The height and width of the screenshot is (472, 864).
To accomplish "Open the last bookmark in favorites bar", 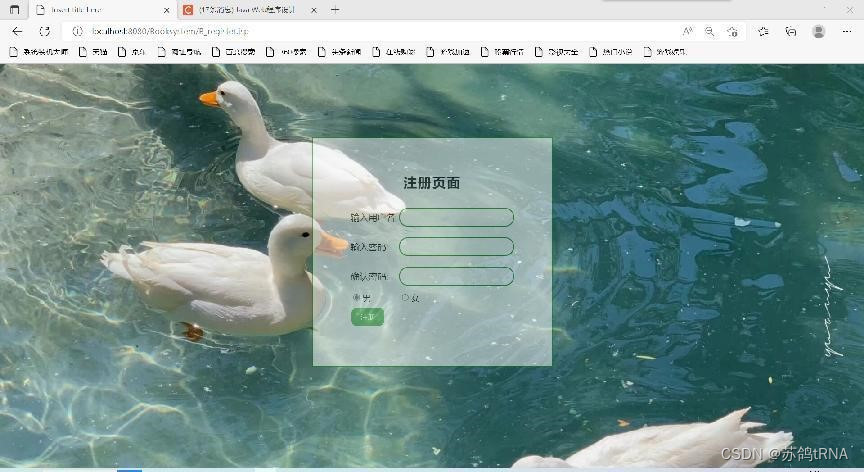I will click(665, 52).
